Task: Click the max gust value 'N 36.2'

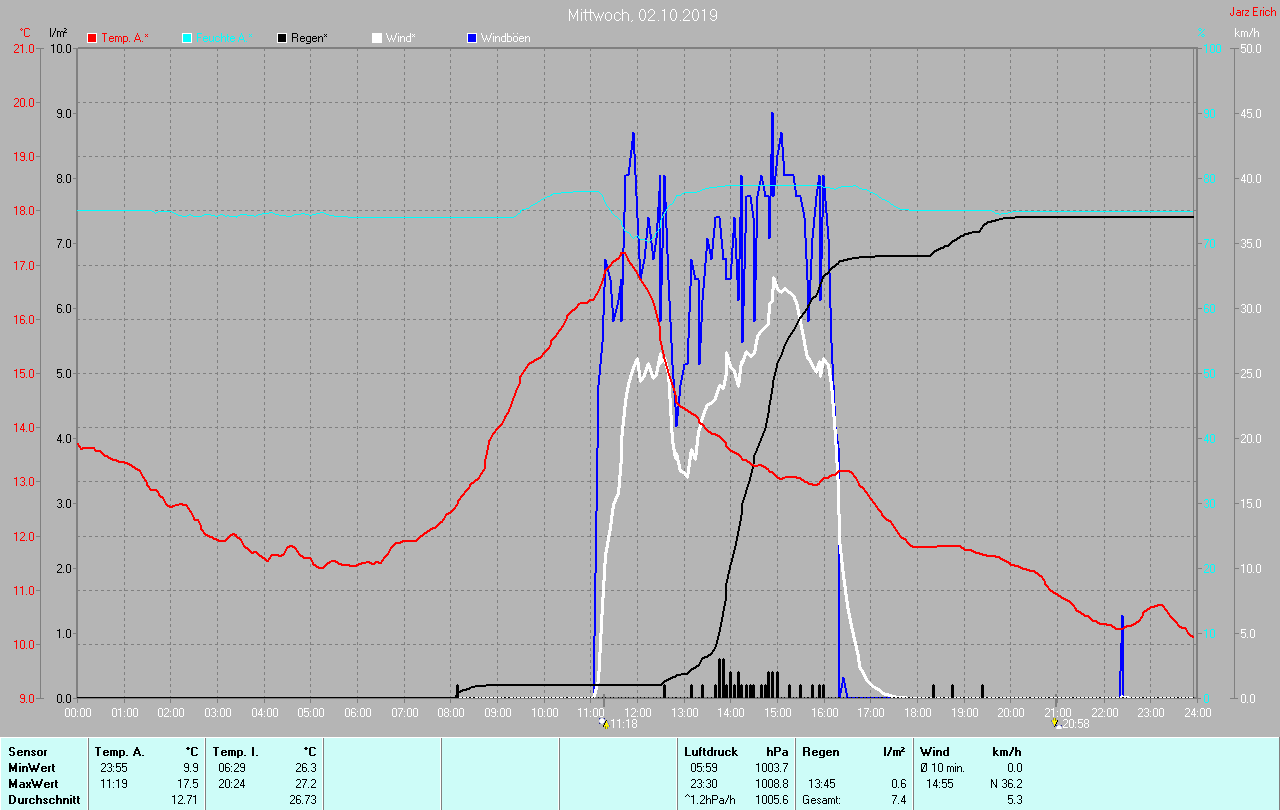Action: 1004,784
